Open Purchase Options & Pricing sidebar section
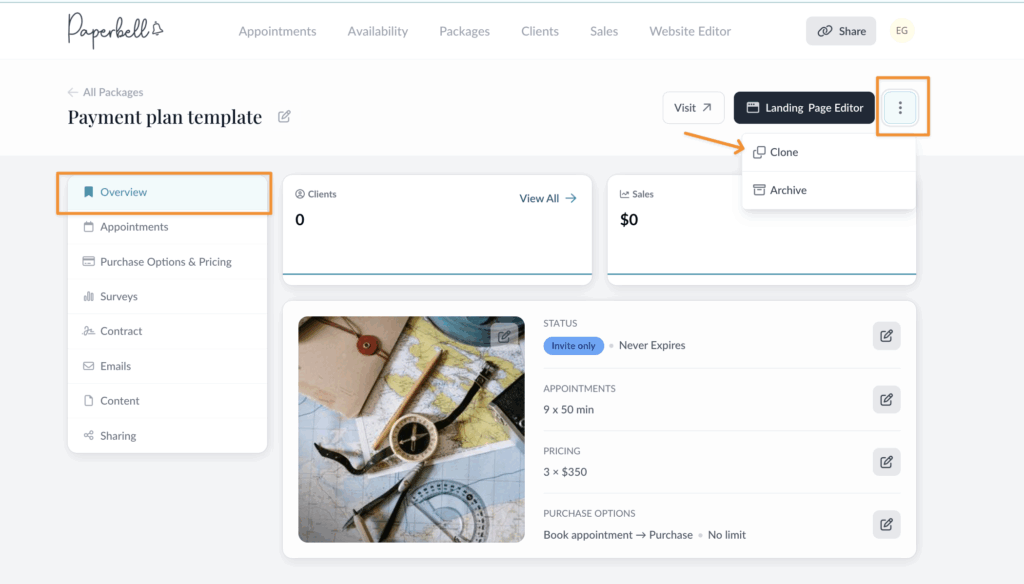 [x=165, y=262]
